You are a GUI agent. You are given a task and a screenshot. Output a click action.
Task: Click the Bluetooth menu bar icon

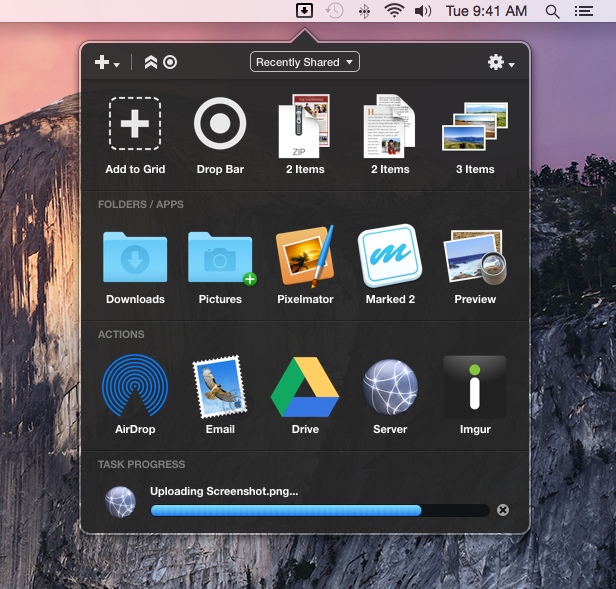pyautogui.click(x=364, y=11)
